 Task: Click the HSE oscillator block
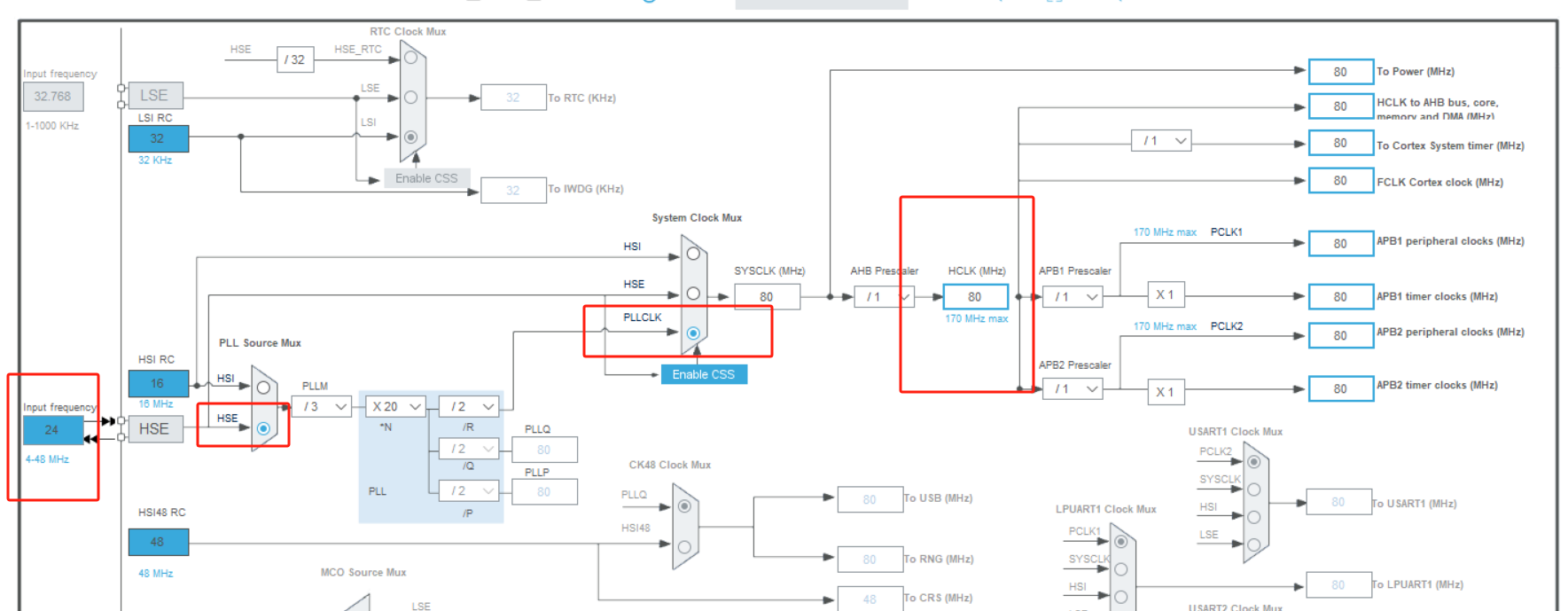click(155, 429)
